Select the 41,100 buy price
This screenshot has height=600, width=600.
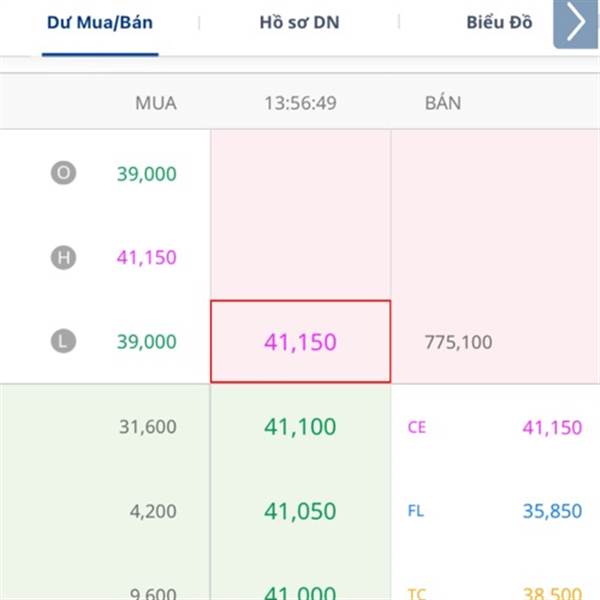tap(300, 426)
